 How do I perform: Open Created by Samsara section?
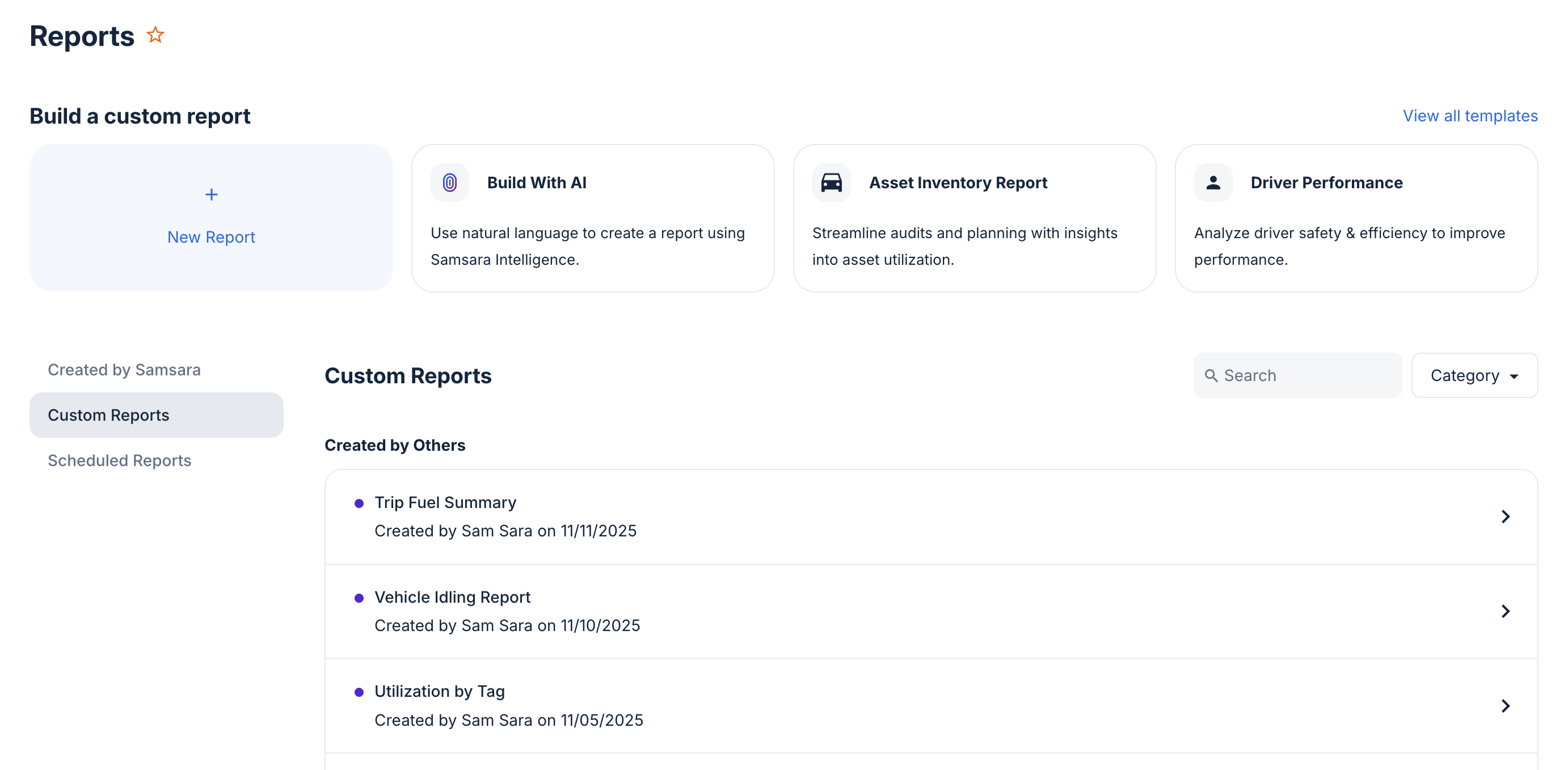click(x=124, y=369)
